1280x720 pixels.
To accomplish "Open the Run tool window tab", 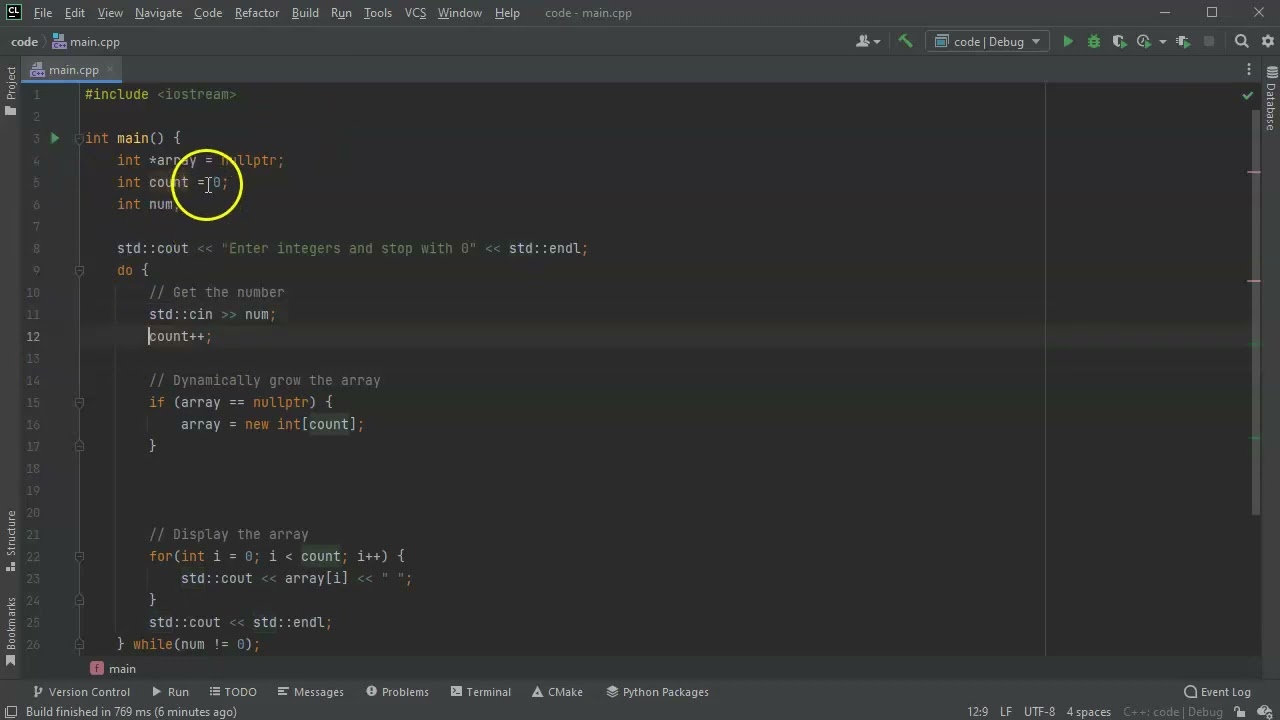I will [170, 692].
